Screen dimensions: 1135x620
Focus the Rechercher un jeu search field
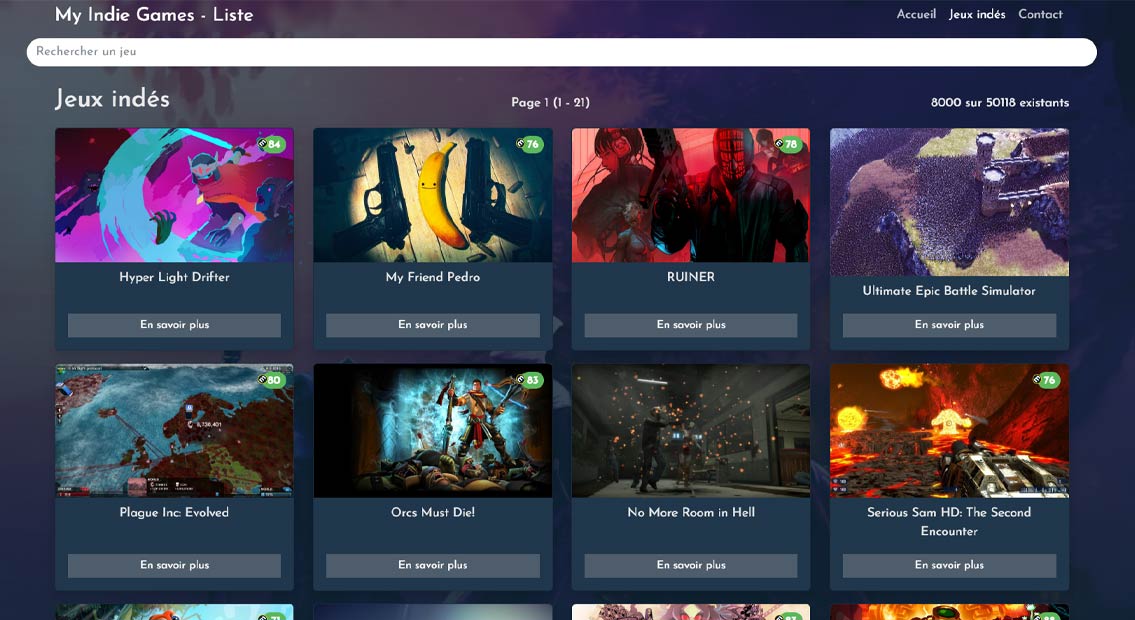point(562,52)
